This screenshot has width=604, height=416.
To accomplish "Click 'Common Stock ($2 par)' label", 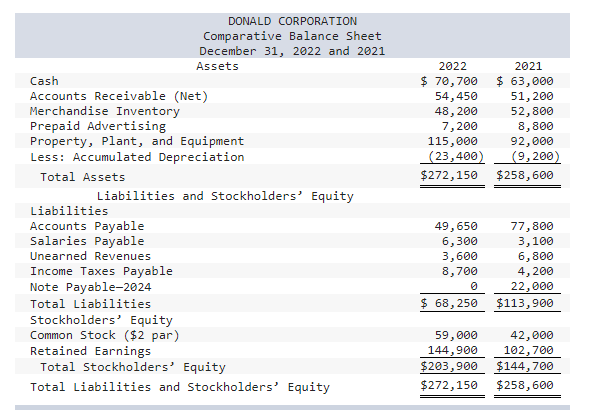I will pyautogui.click(x=105, y=335).
